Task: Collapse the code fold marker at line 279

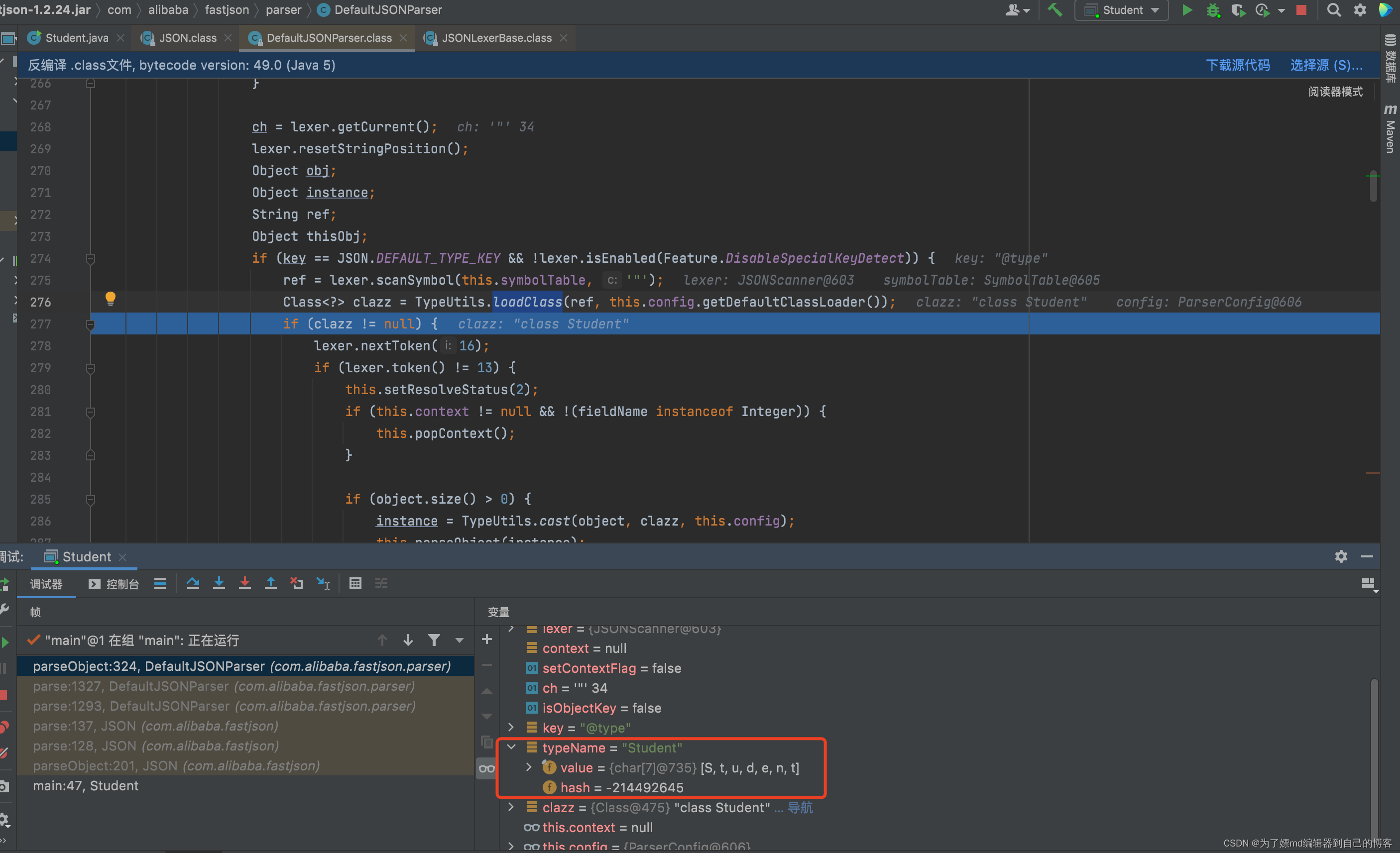Action: coord(90,369)
